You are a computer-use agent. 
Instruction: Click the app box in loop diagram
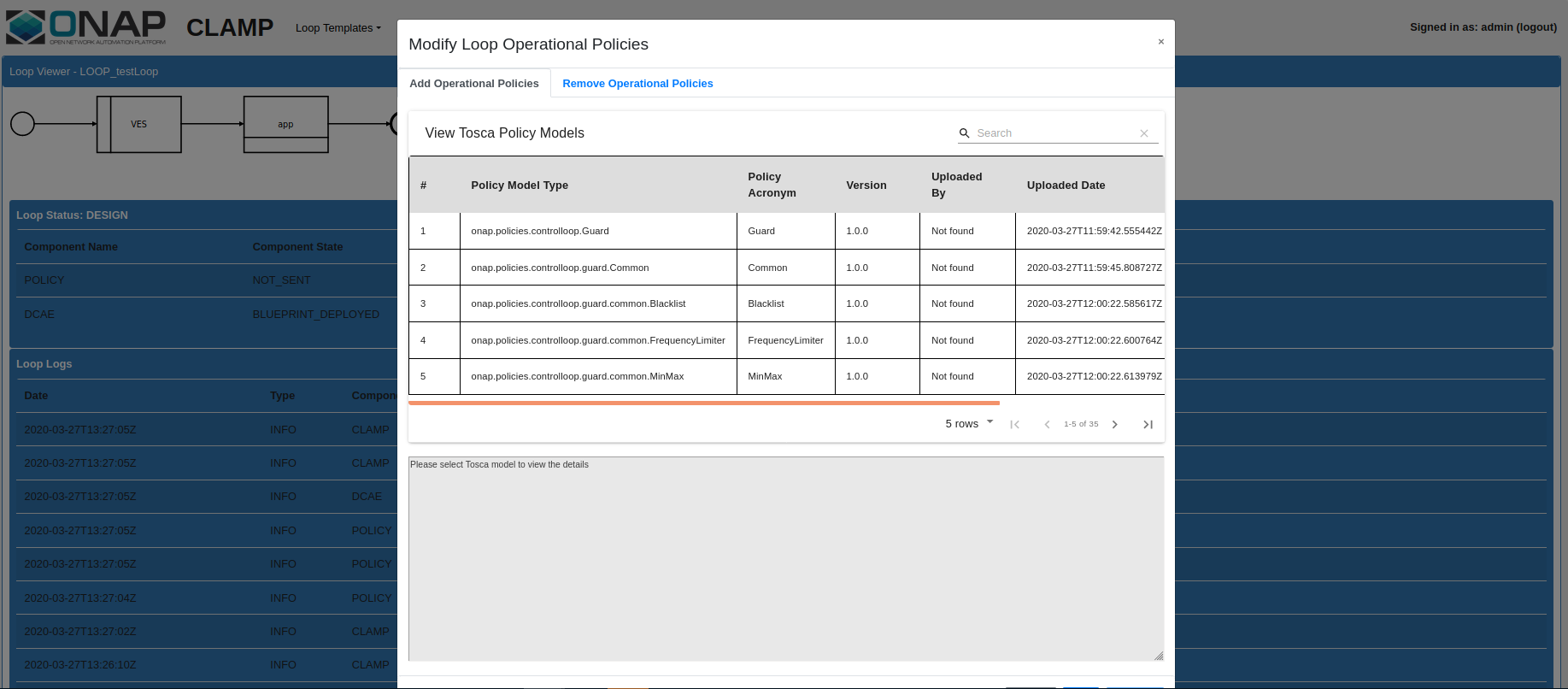tap(286, 124)
